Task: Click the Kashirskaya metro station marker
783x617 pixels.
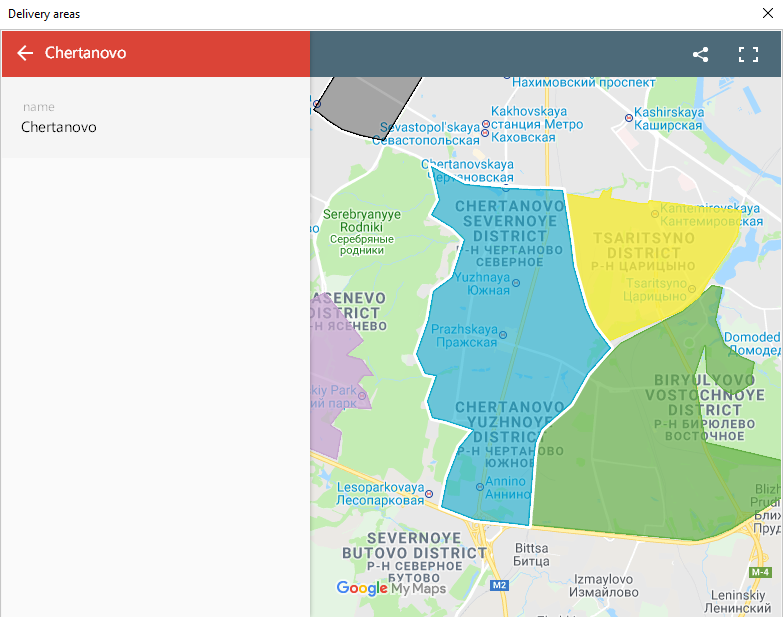Action: coord(629,118)
